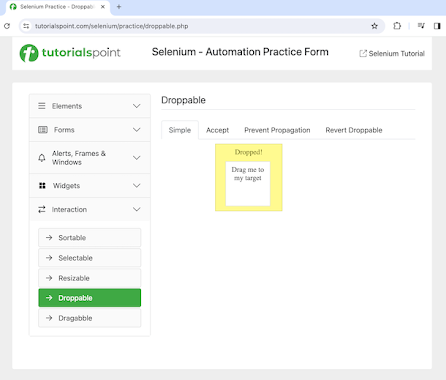Expand Alerts, Frames & Windows chevron
This screenshot has width=446, height=380.
pos(137,158)
